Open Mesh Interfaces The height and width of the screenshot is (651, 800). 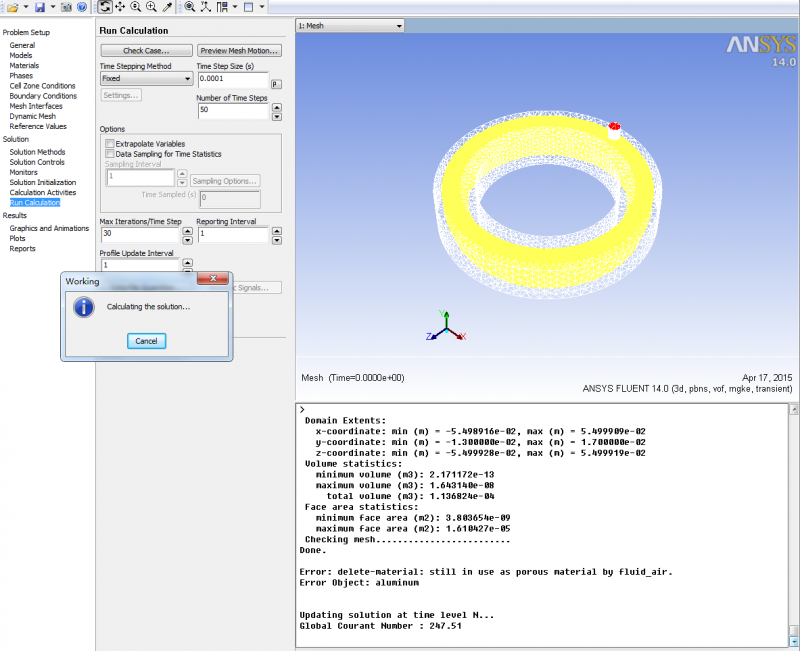coord(36,107)
